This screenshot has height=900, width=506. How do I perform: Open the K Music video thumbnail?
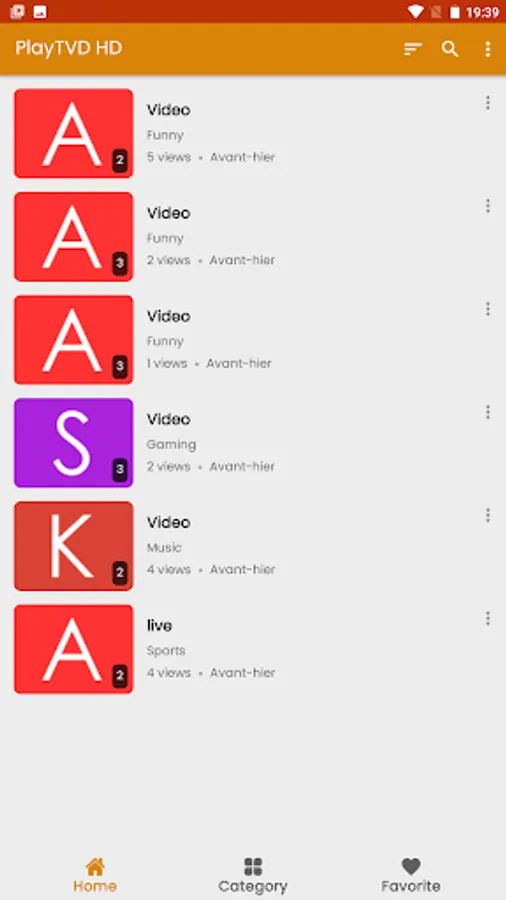(73, 546)
